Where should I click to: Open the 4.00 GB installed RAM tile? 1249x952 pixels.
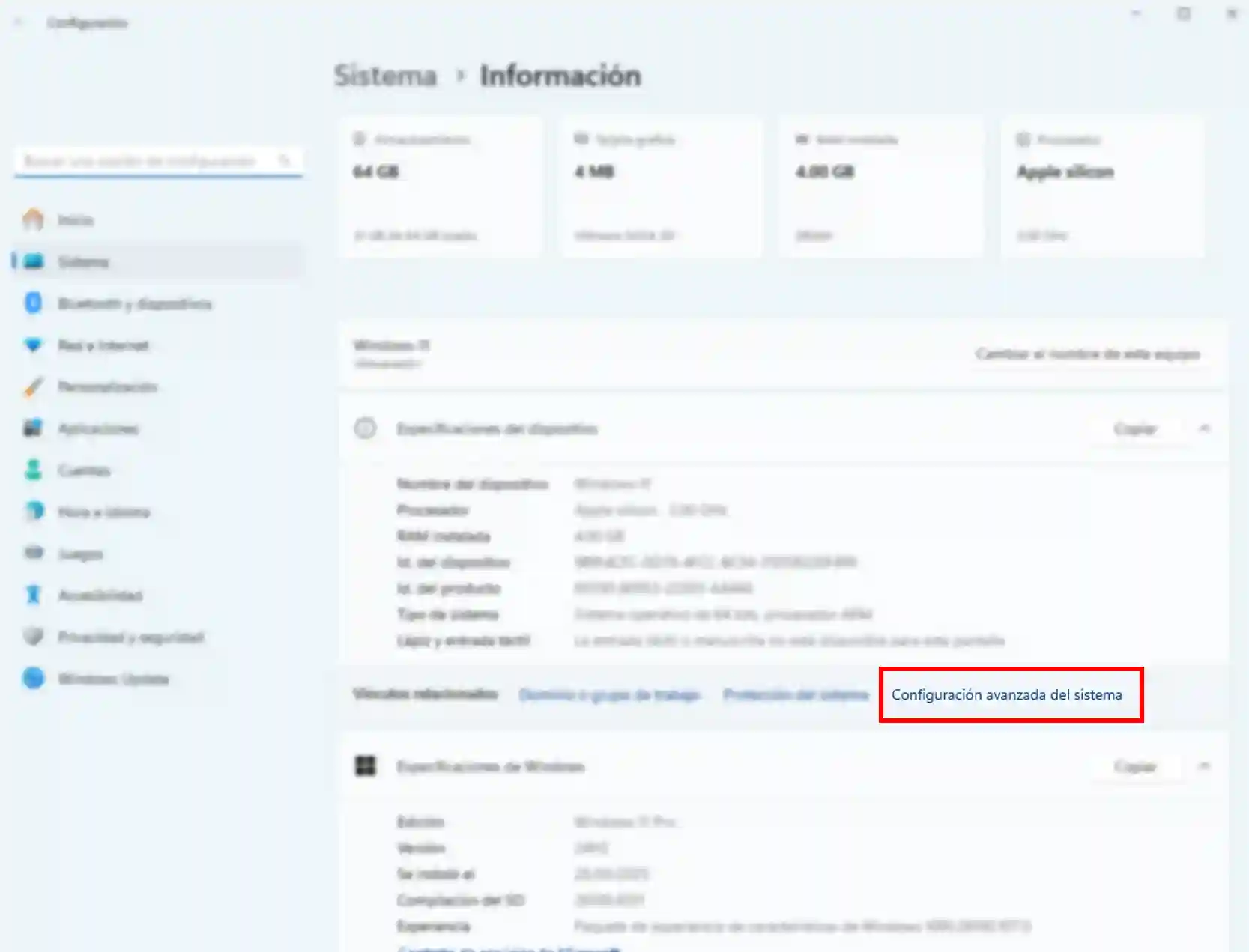pyautogui.click(x=882, y=187)
